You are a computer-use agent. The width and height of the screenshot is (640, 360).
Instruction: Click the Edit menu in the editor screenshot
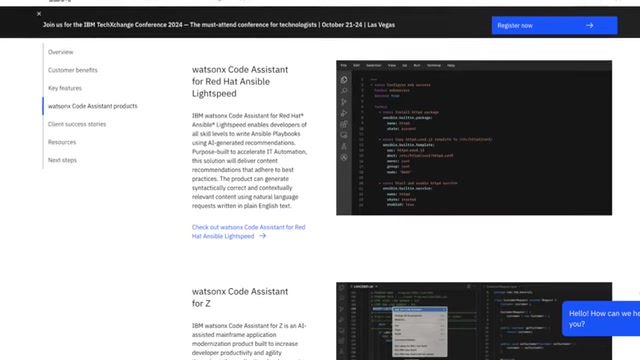[356, 65]
